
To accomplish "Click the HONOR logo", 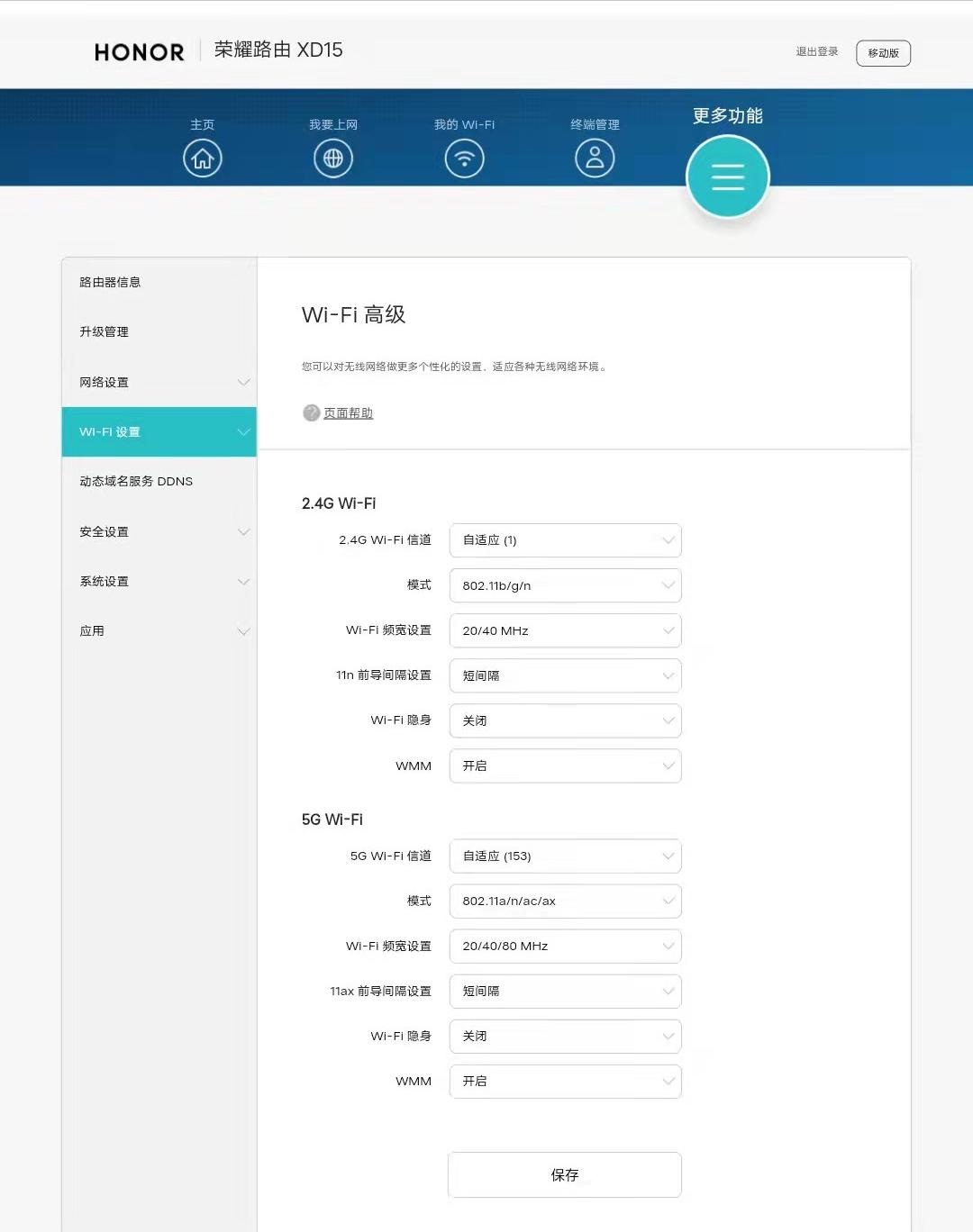I will pyautogui.click(x=138, y=52).
